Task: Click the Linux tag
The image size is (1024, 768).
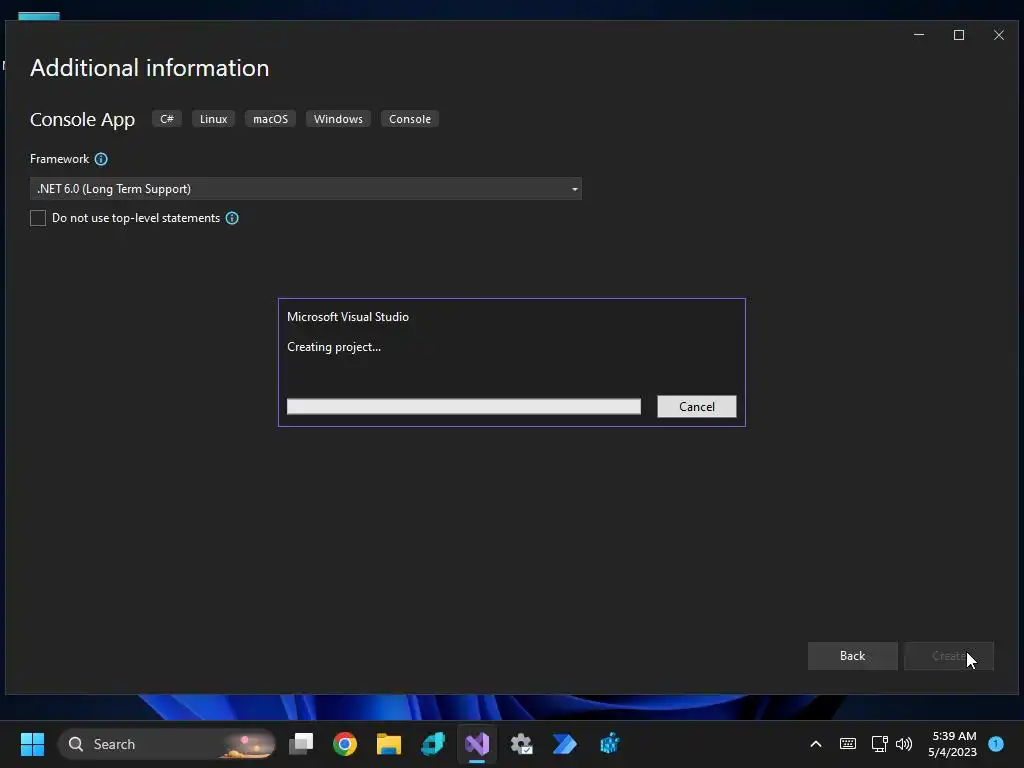Action: (213, 119)
